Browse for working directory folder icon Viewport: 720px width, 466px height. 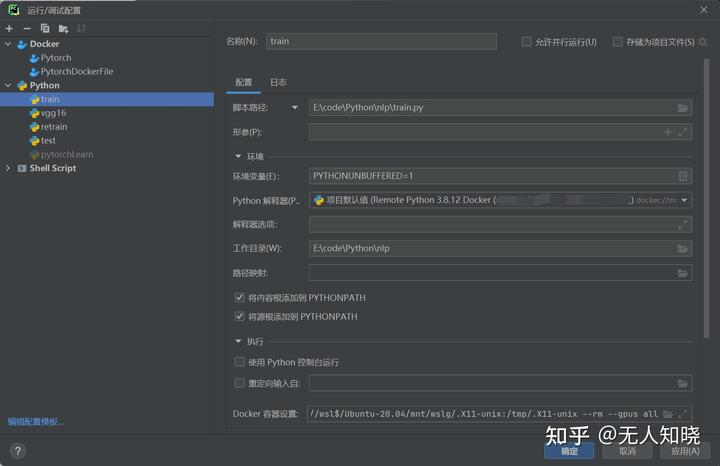(682, 248)
